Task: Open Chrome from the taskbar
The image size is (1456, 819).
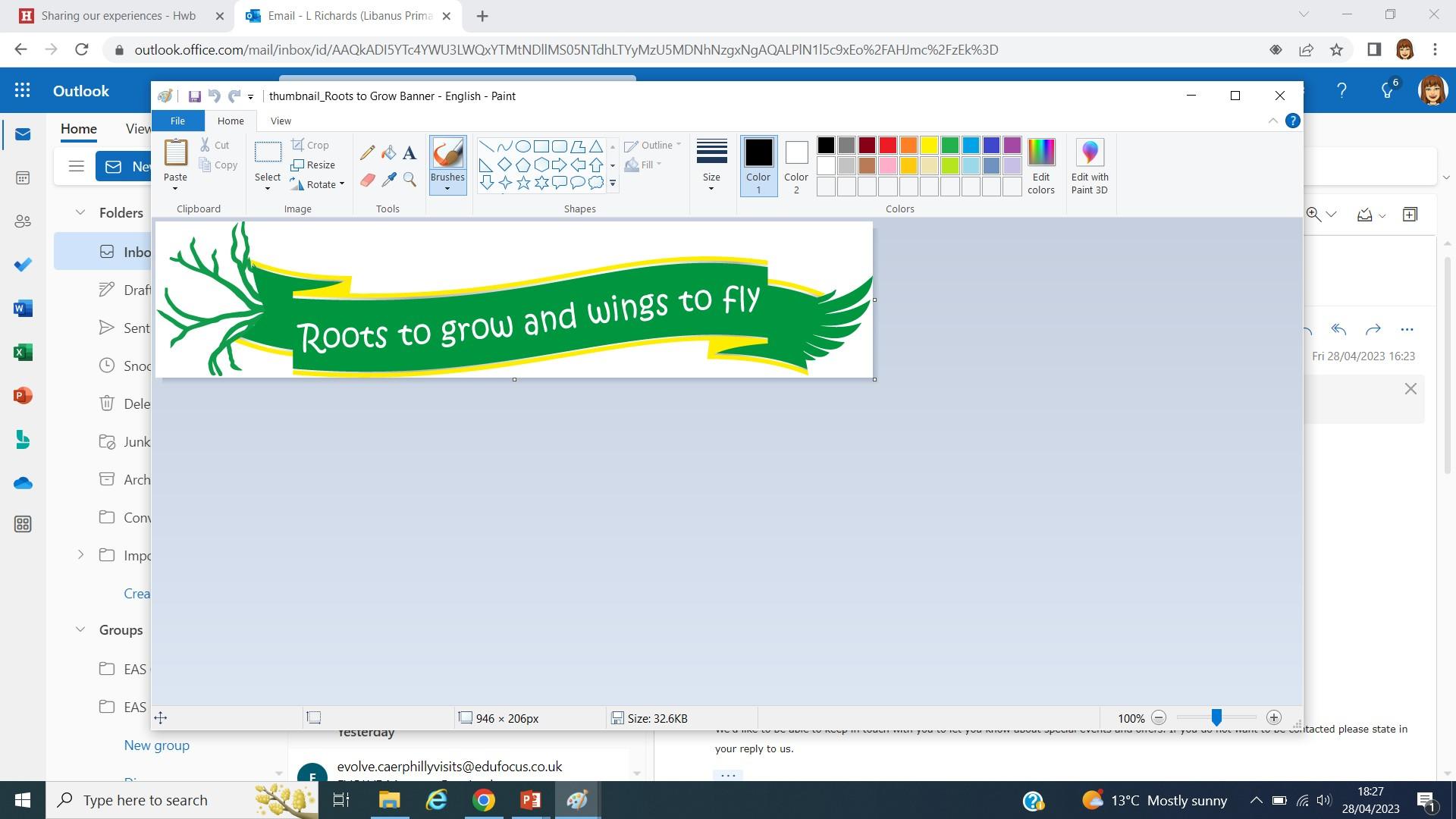Action: coord(483,800)
